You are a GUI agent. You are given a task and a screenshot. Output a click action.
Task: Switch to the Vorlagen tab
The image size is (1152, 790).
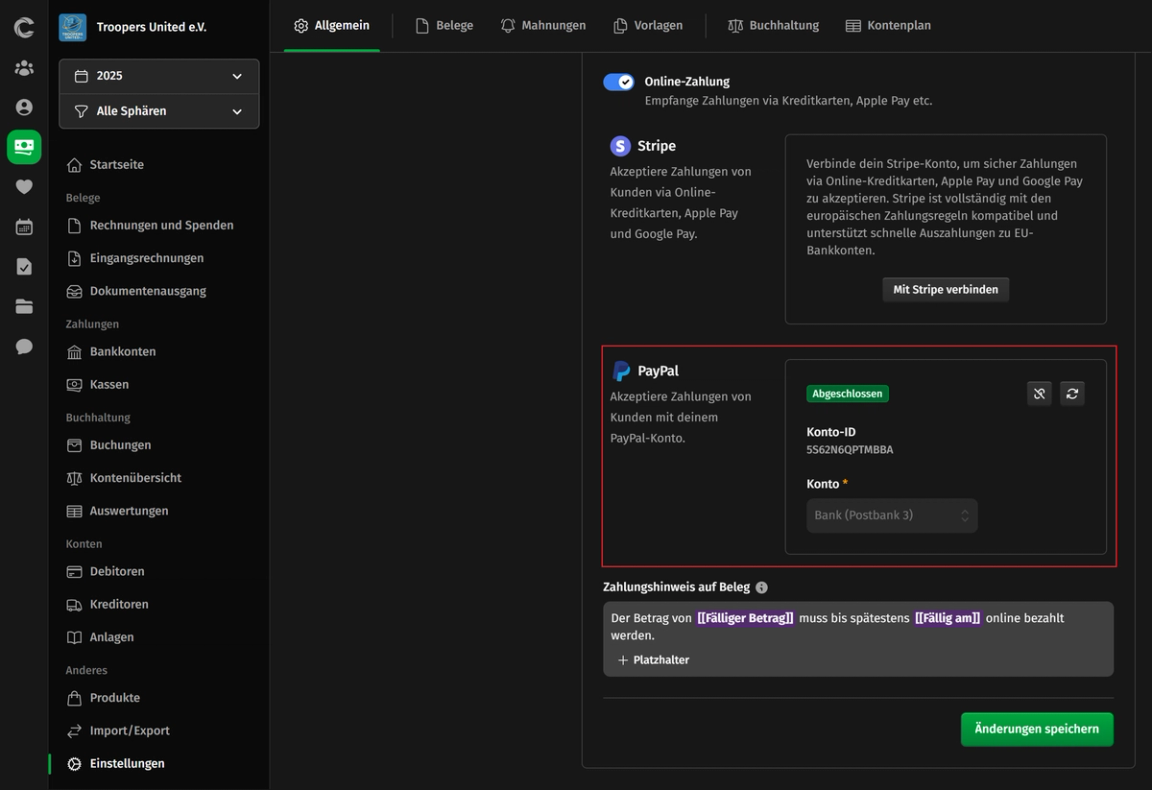(x=649, y=26)
